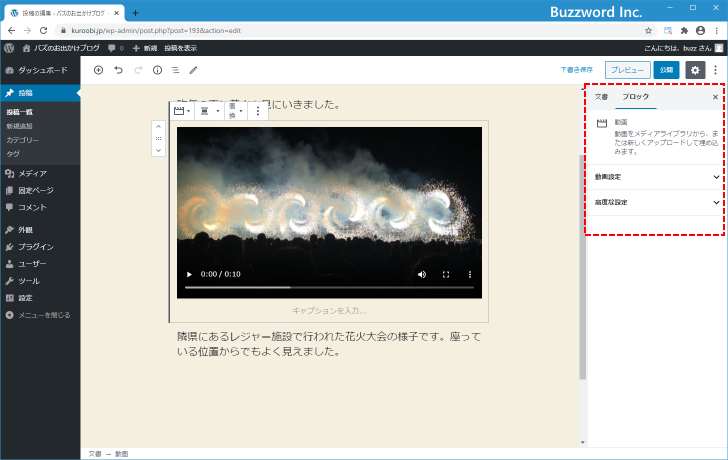The width and height of the screenshot is (728, 460).
Task: Click the caption input field
Action: coord(329,311)
